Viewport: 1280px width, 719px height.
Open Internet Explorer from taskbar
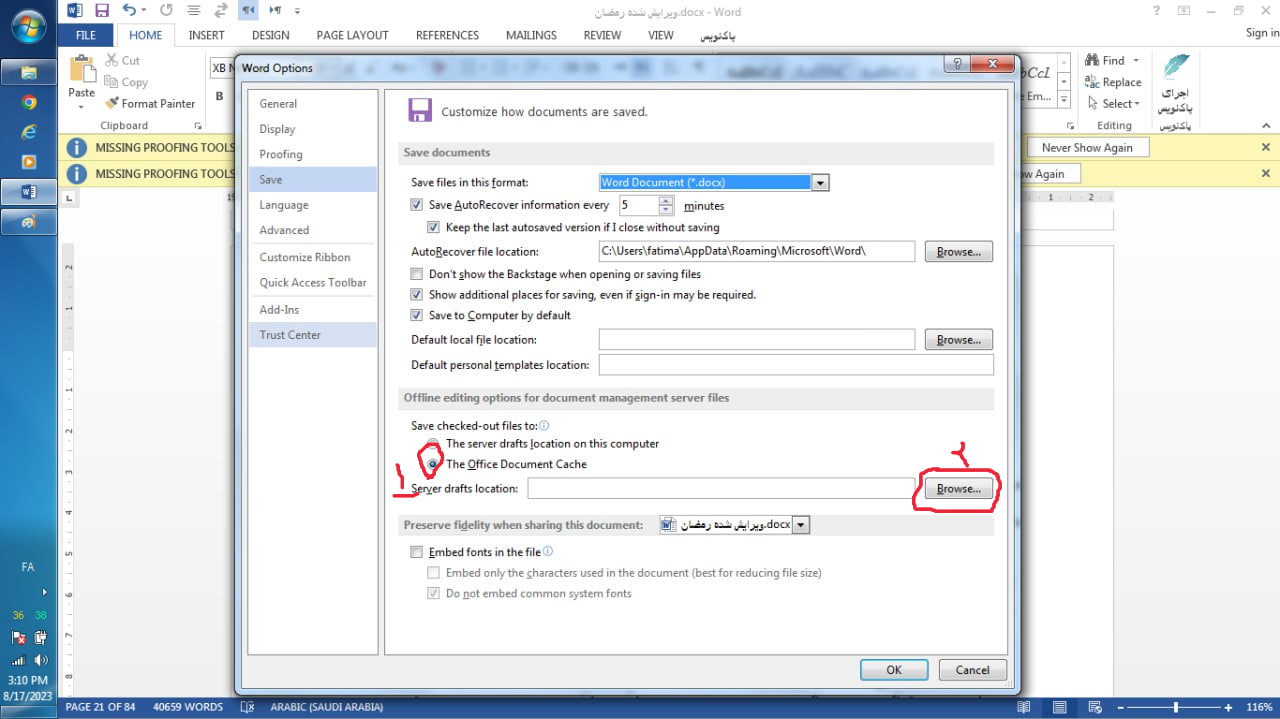(29, 132)
